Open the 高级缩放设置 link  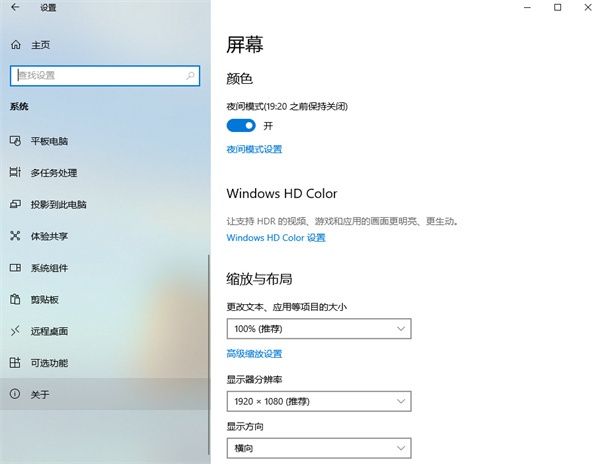254,354
